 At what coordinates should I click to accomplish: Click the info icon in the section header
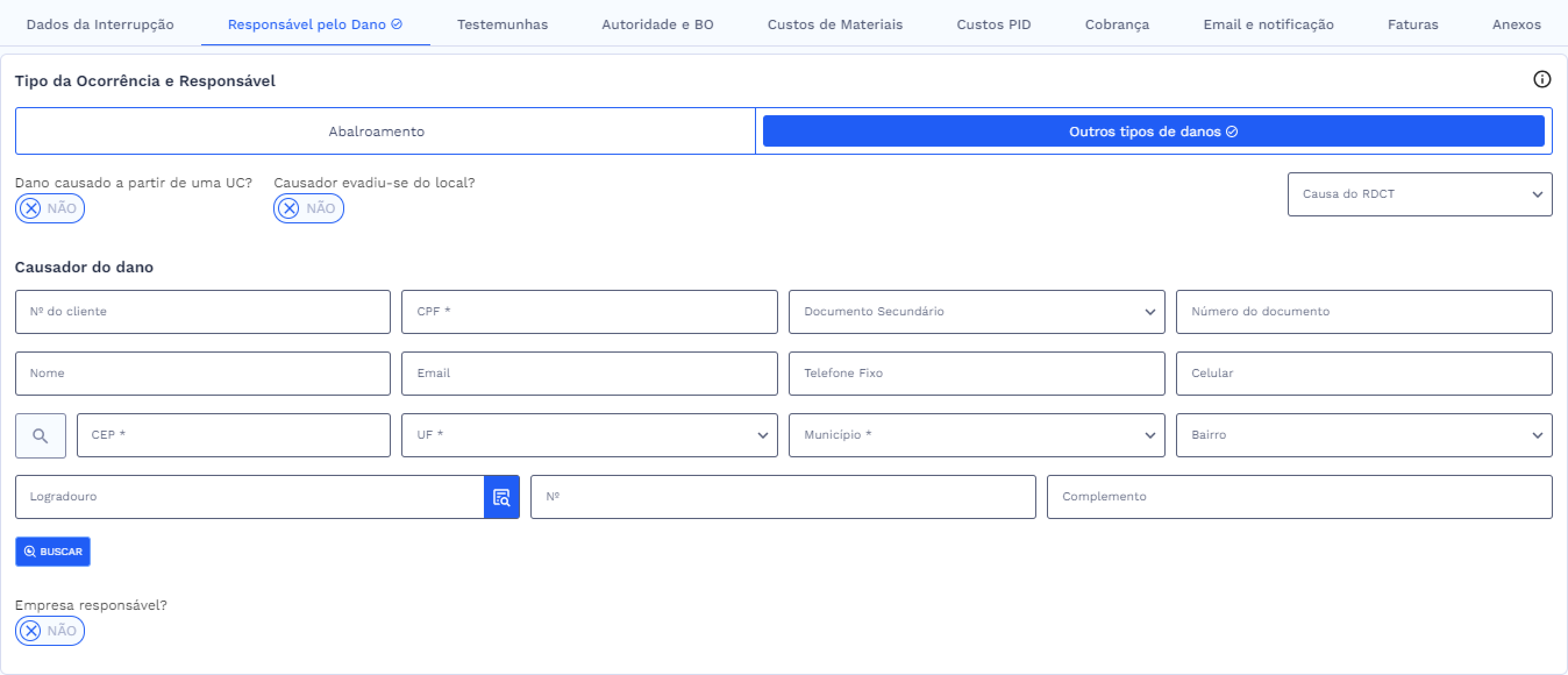pos(1541,80)
